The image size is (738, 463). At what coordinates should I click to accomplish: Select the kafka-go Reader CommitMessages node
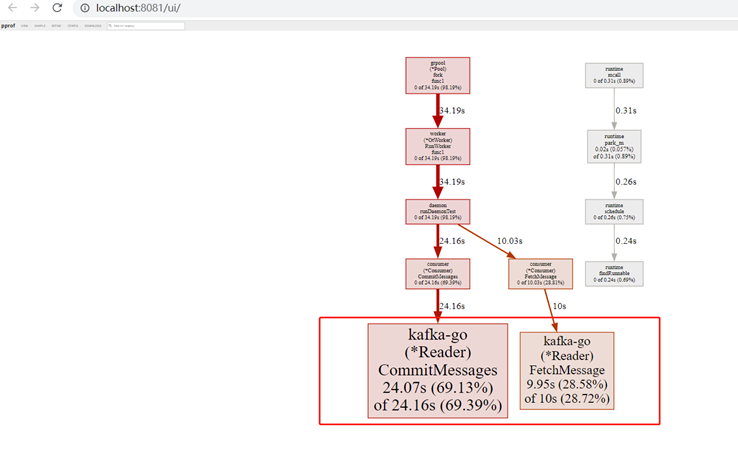pos(438,370)
